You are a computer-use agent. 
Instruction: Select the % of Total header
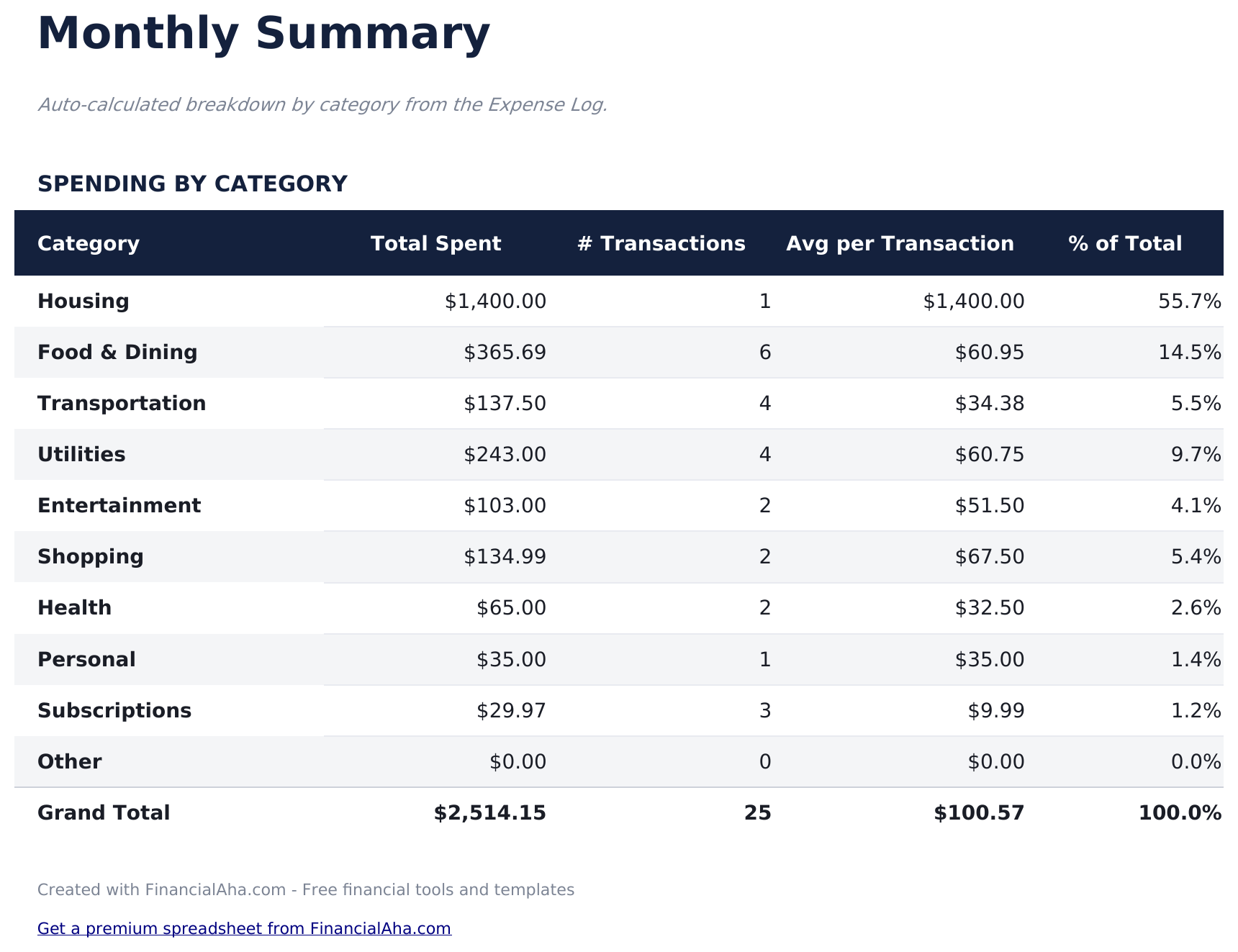tap(1125, 243)
